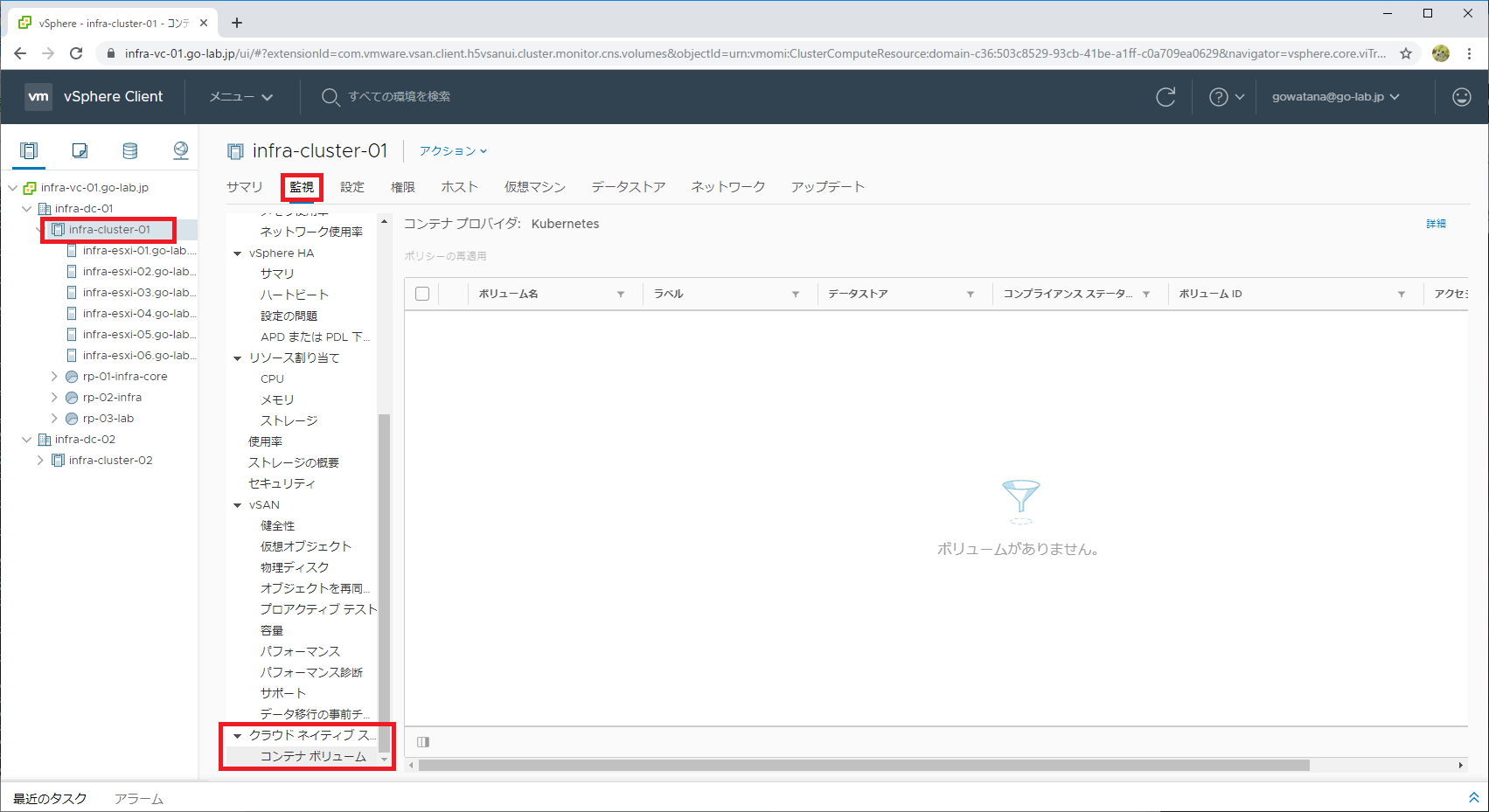The image size is (1489, 812).
Task: Collapse the vSAN section
Action: (237, 505)
